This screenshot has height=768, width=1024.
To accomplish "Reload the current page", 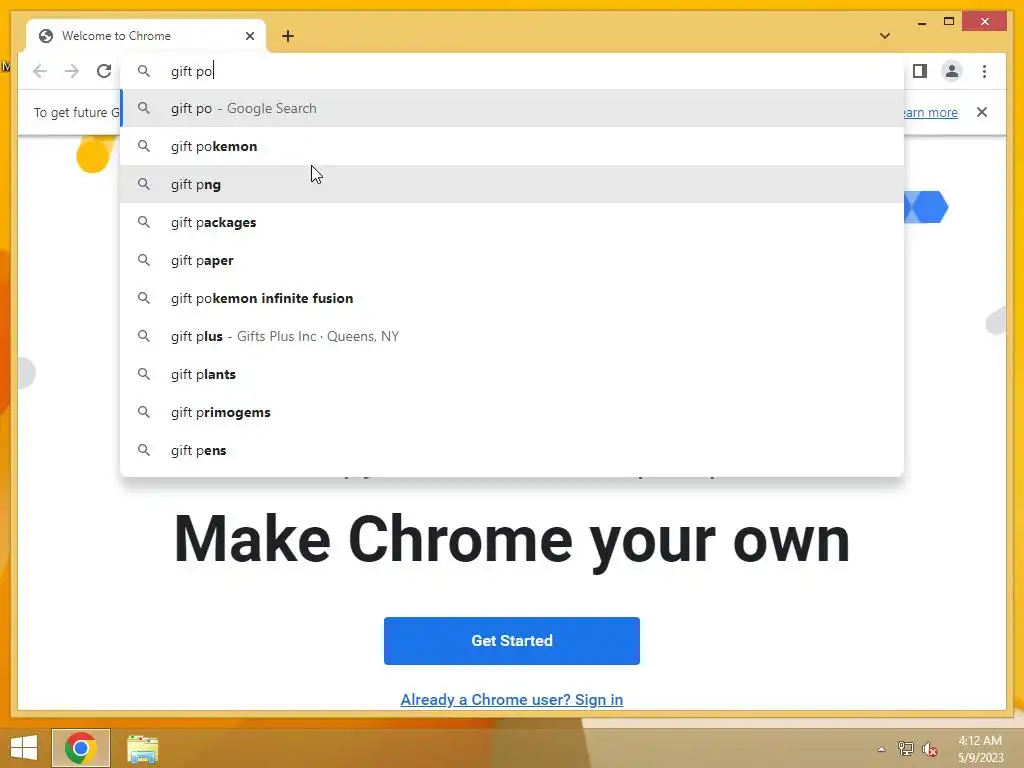I will pos(104,71).
